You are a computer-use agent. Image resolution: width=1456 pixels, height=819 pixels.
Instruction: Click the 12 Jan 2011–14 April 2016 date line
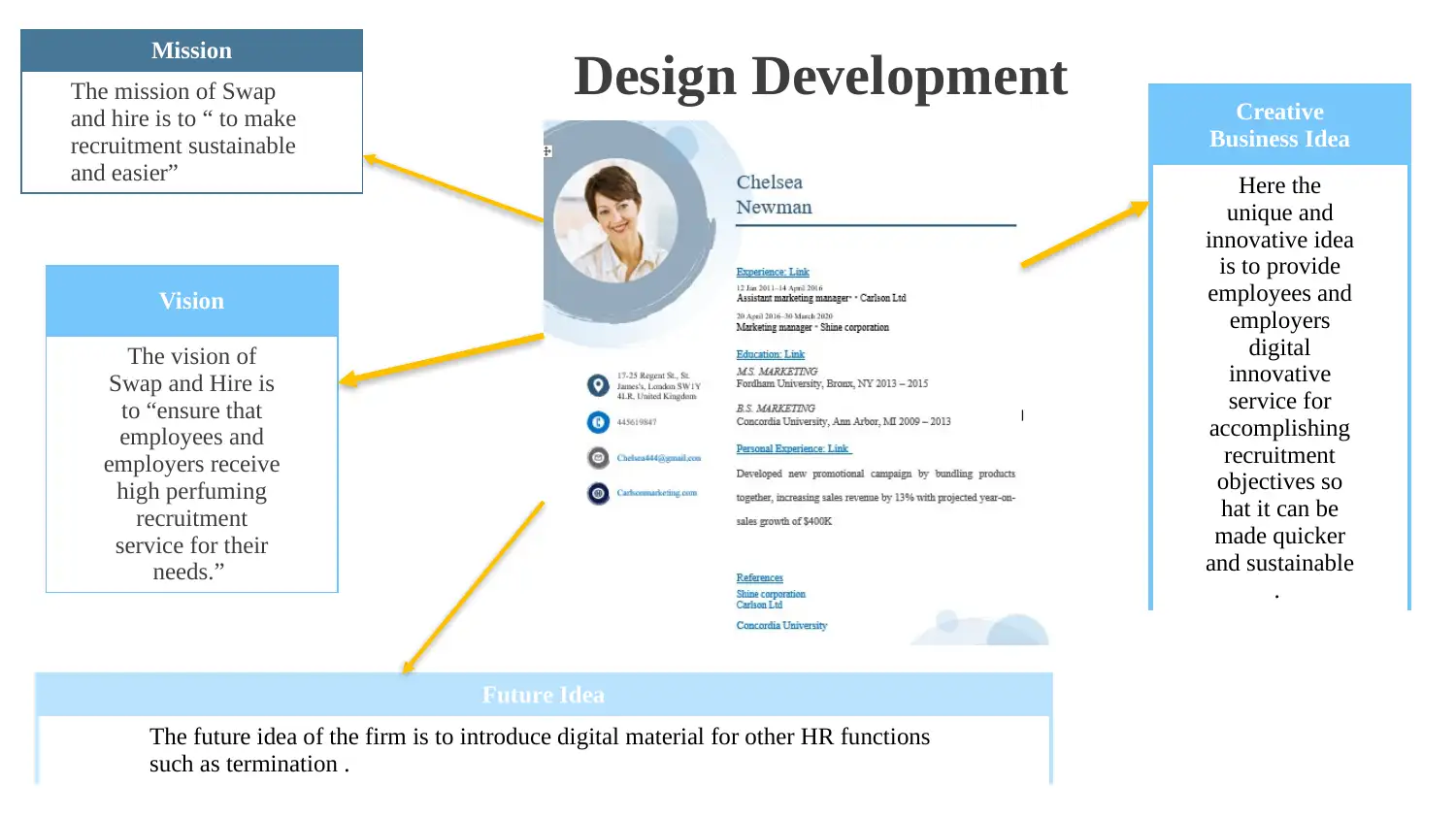point(779,288)
